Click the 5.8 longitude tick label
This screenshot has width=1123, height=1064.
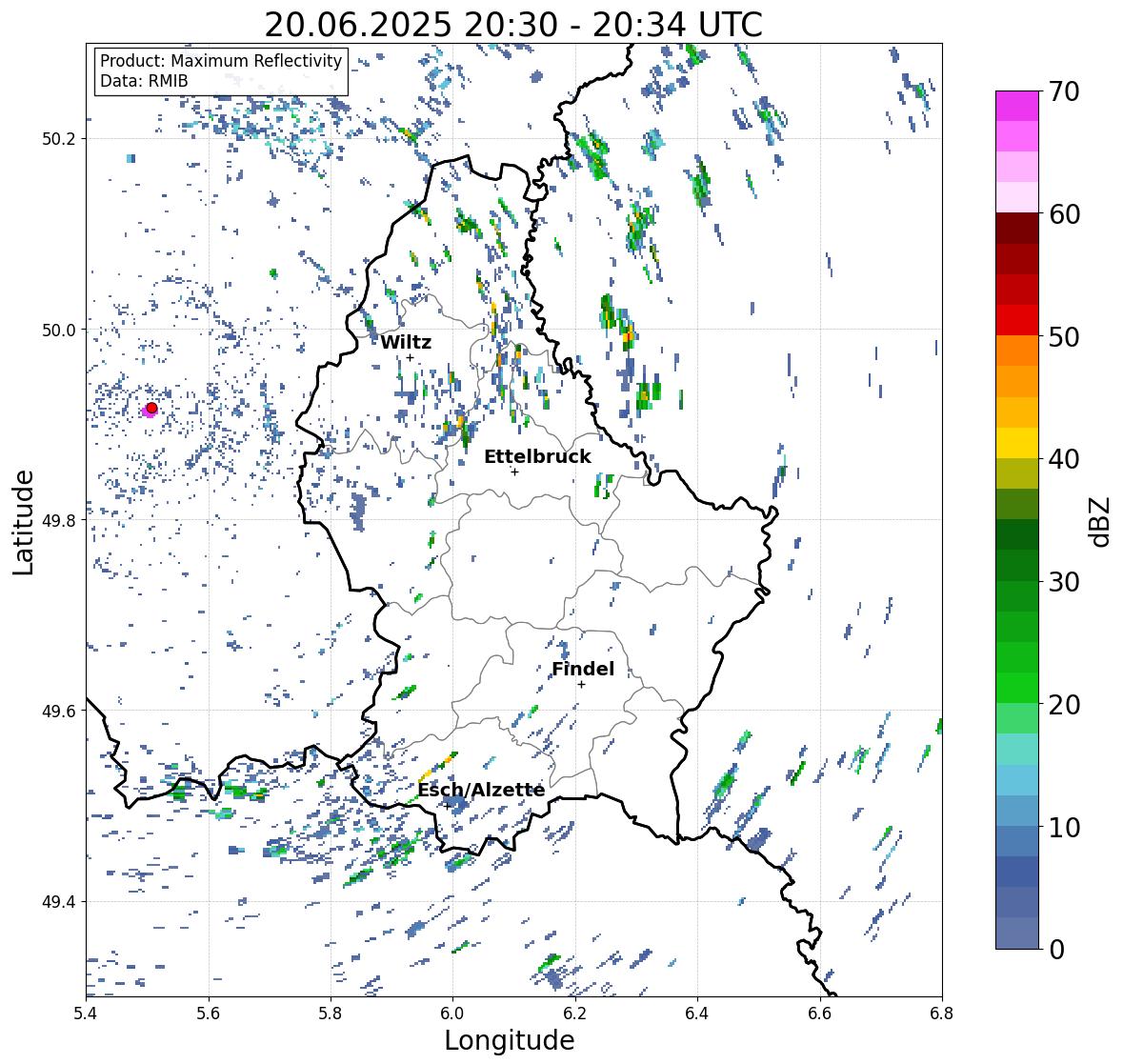tap(331, 1014)
